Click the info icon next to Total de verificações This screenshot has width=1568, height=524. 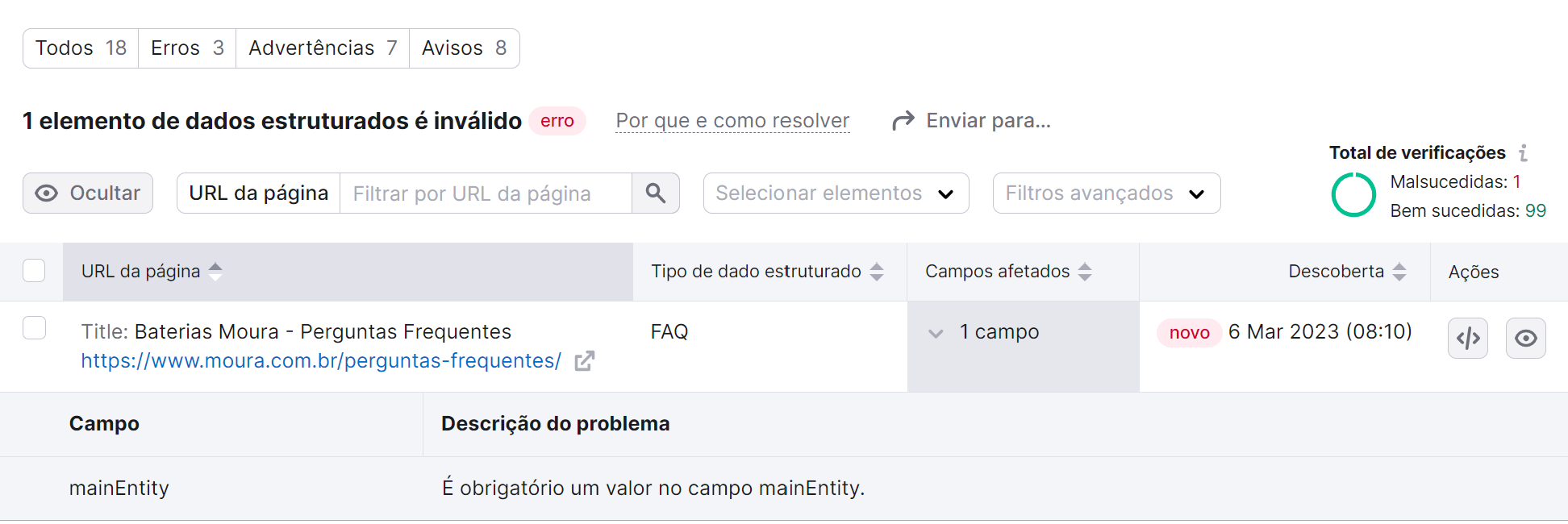point(1523,152)
